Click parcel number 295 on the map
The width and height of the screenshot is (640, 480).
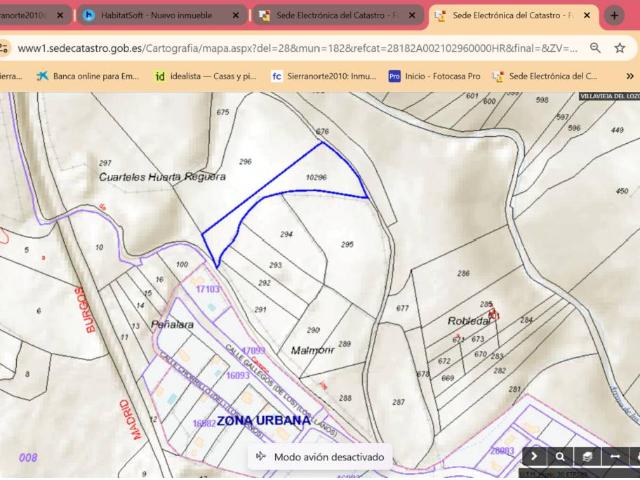point(347,244)
